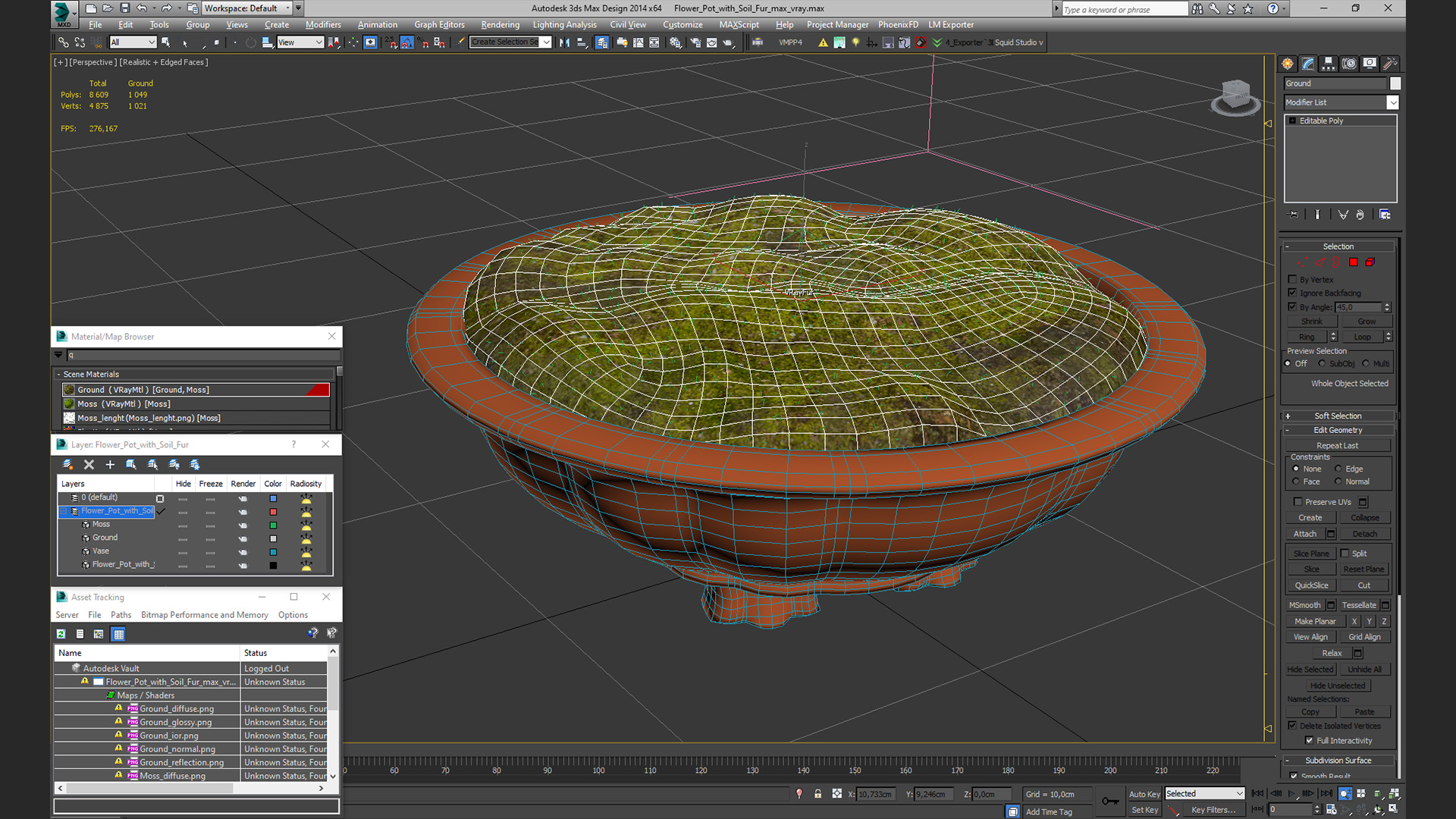Open Bitmap Performance and Memory menu

205,615
